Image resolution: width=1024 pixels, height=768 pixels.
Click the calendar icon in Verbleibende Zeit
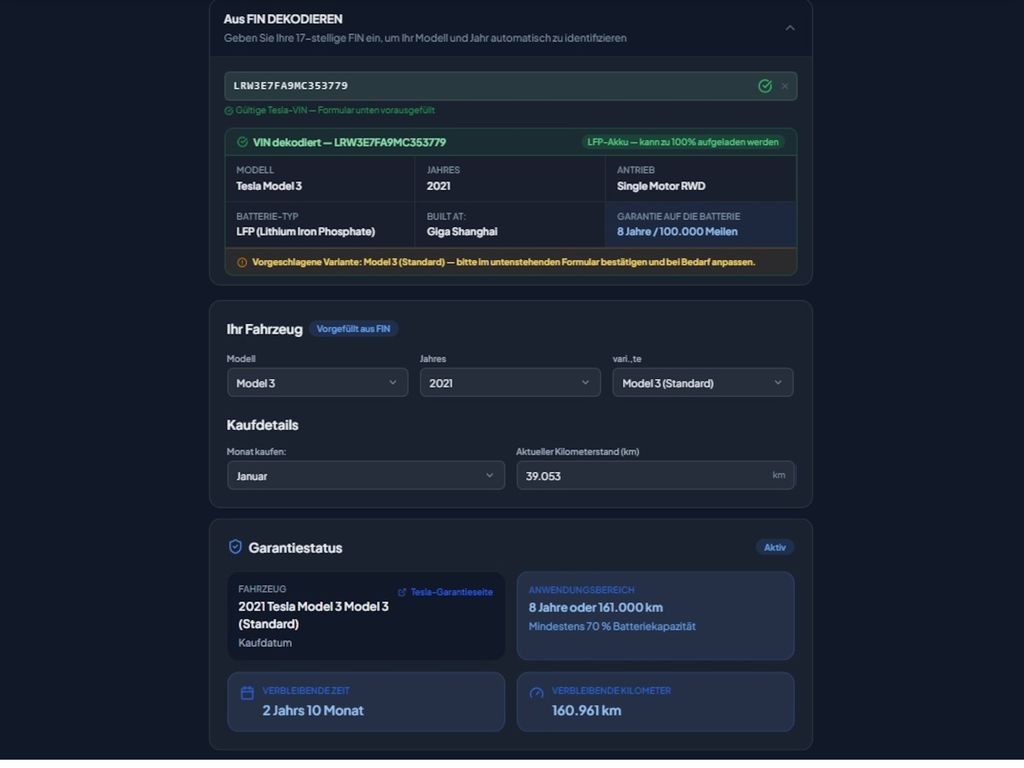click(x=247, y=693)
